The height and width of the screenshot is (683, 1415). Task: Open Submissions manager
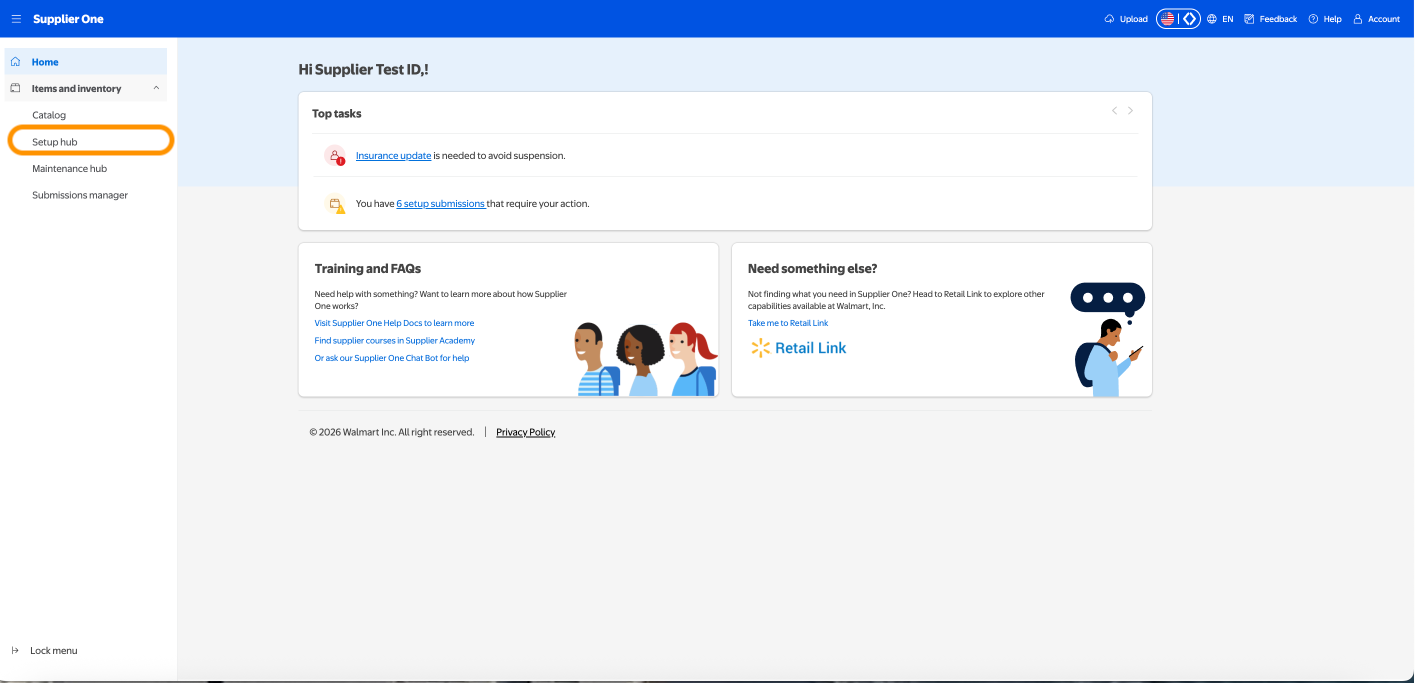(80, 195)
